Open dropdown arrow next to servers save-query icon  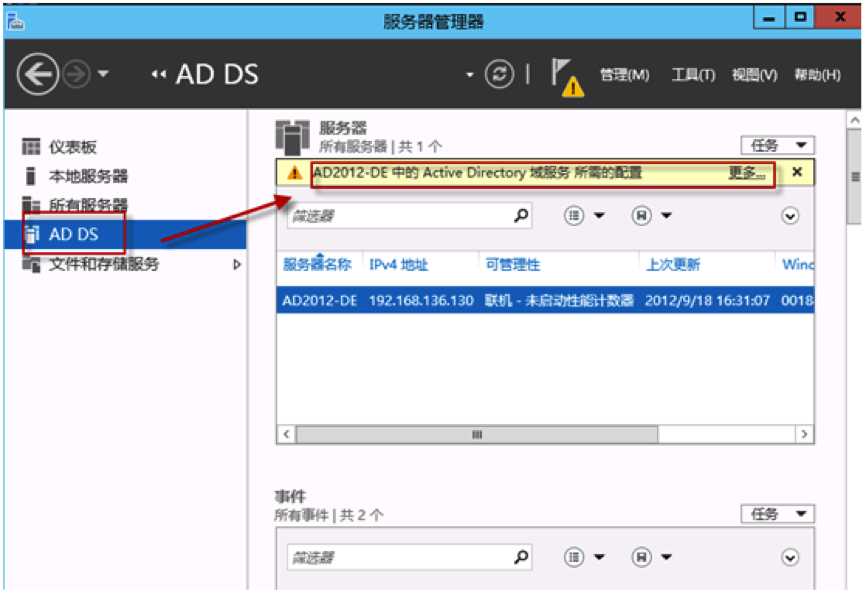[666, 215]
